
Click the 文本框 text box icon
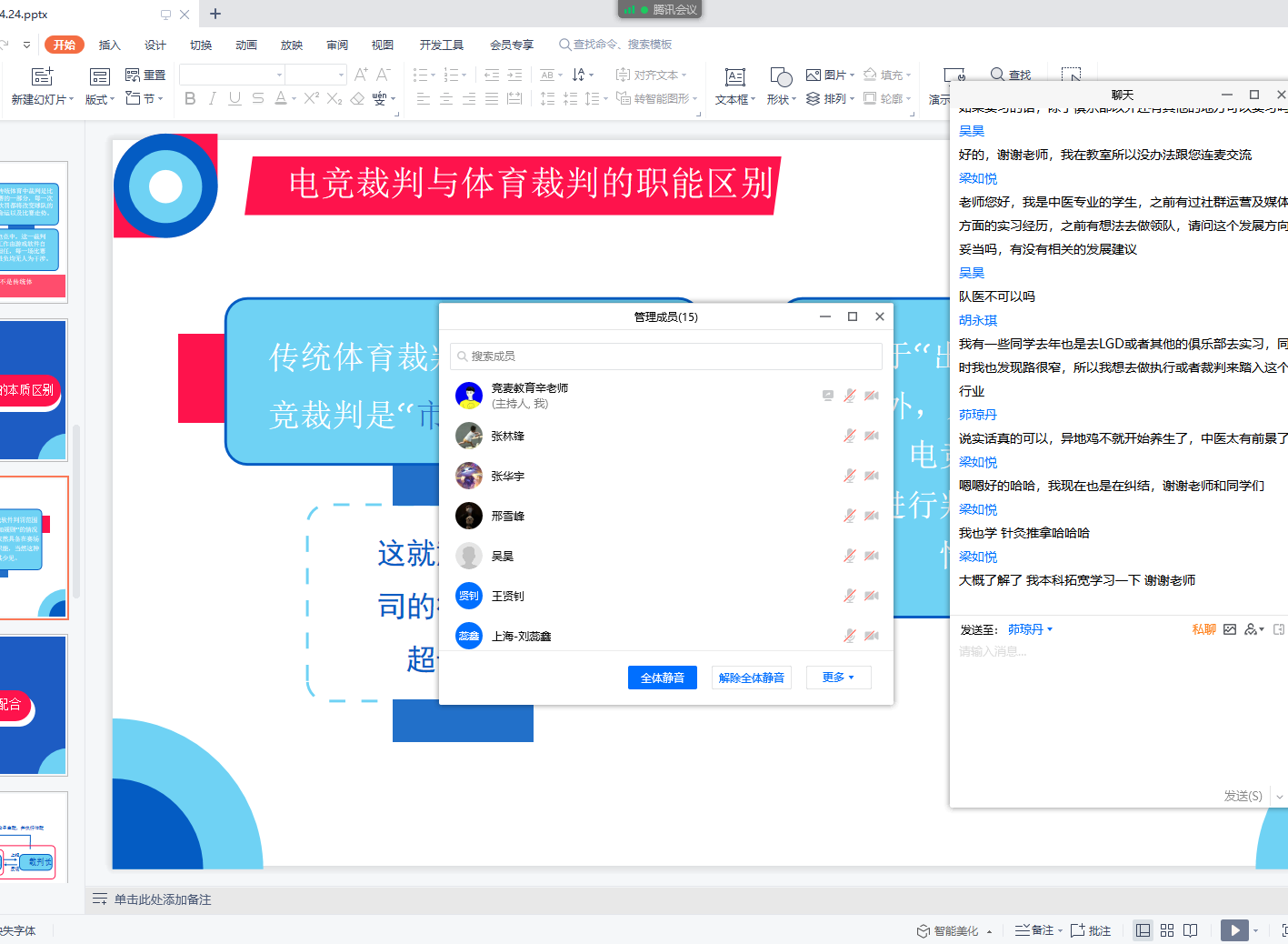point(734,77)
